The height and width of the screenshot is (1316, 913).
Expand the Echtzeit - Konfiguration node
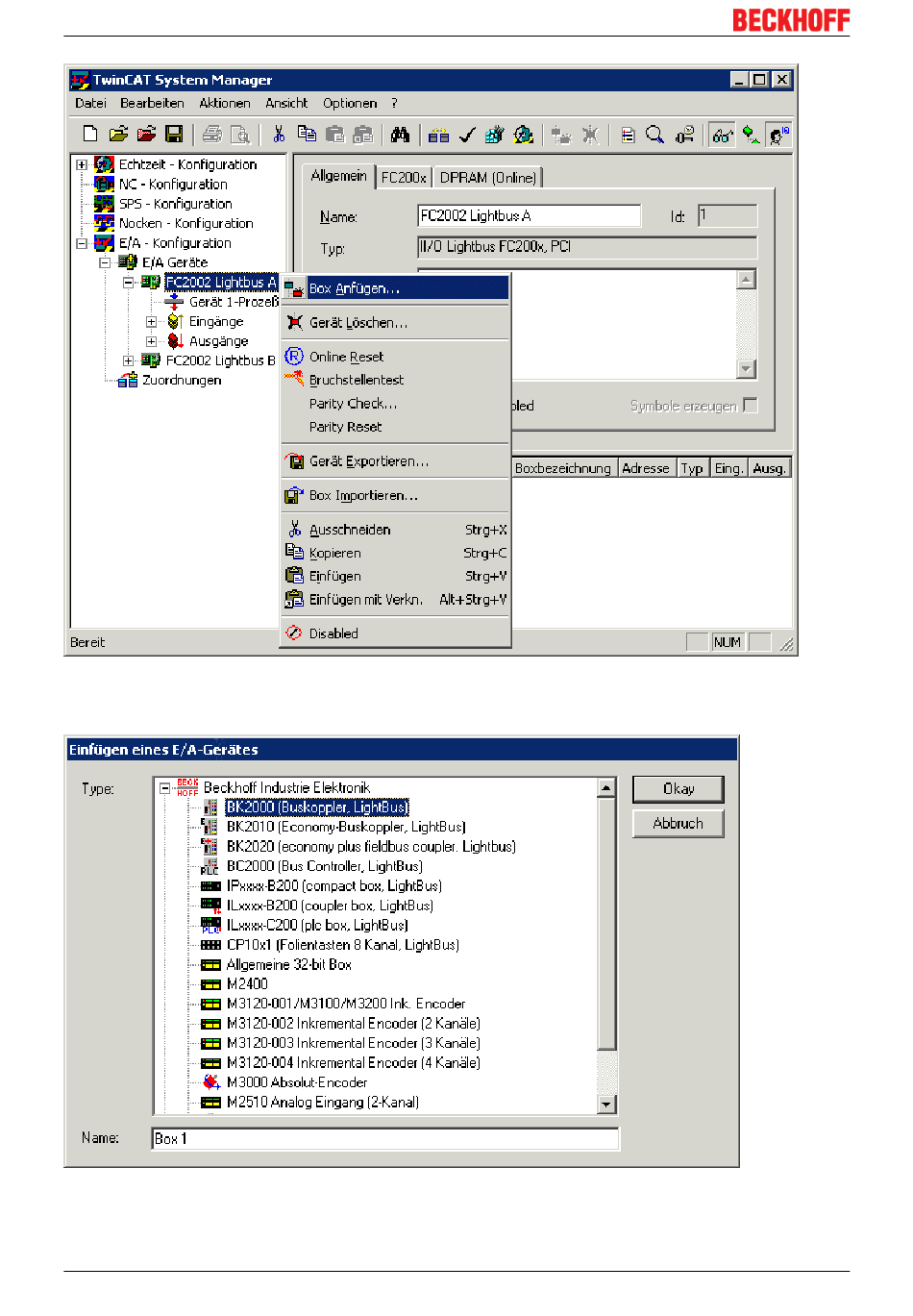(82, 164)
